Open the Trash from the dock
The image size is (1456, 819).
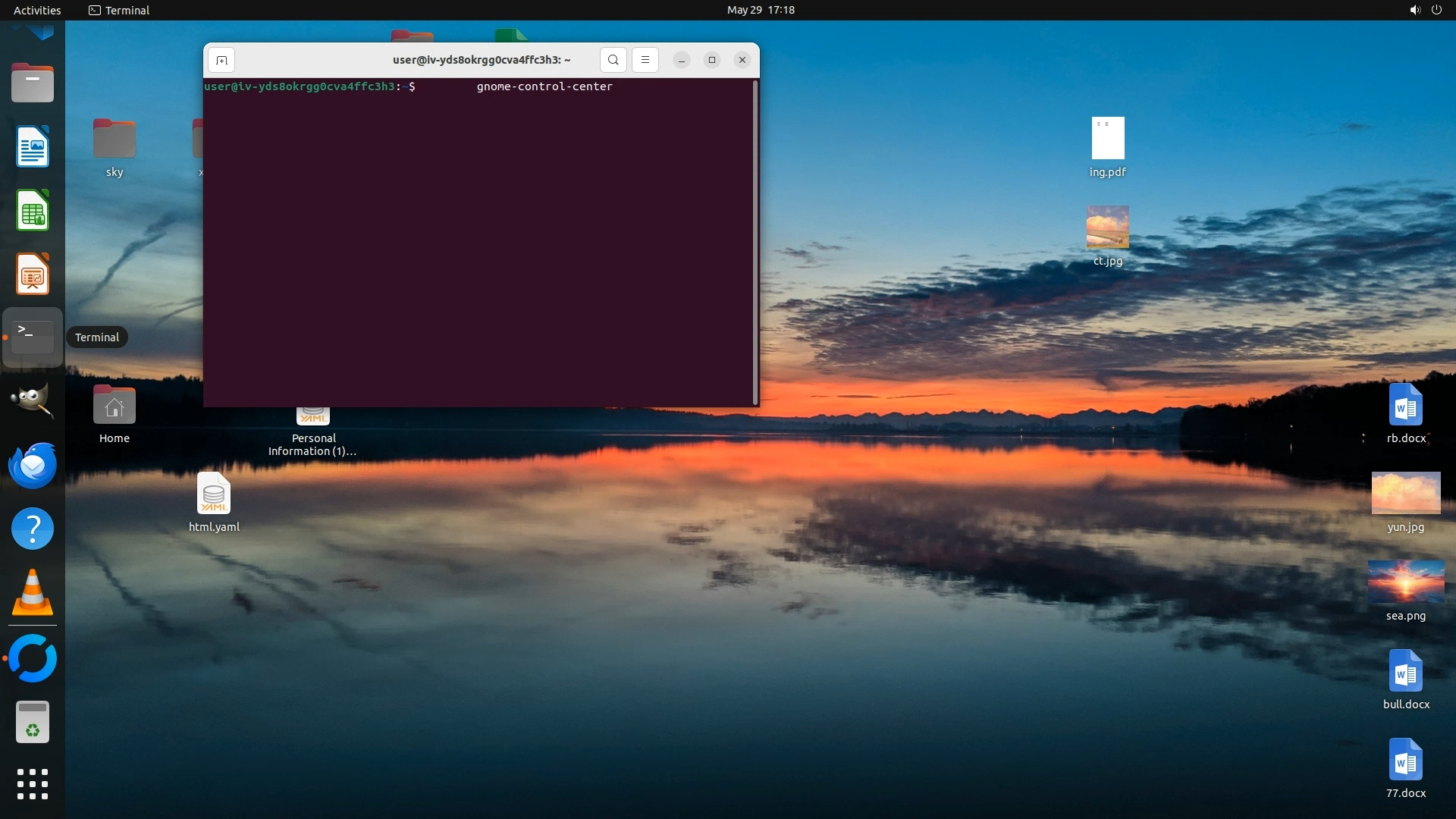33,722
